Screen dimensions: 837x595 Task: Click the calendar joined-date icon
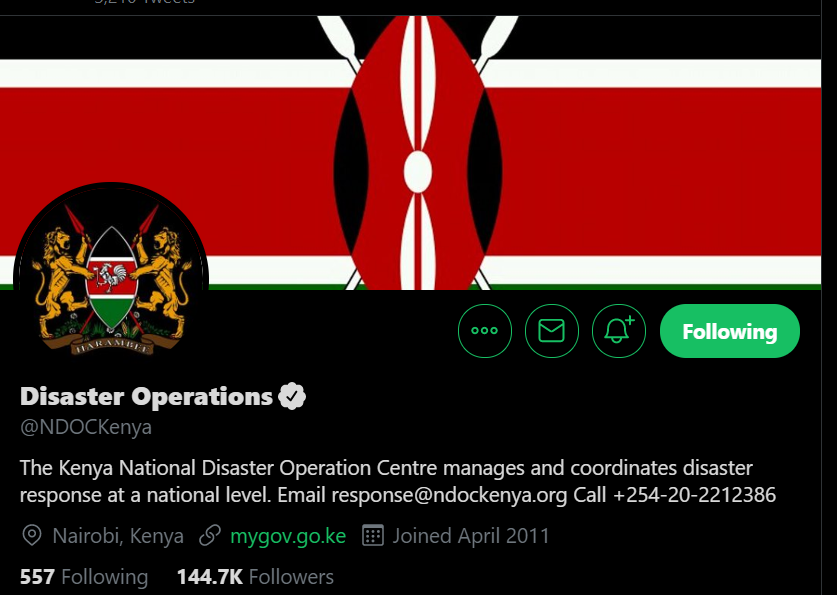(373, 536)
